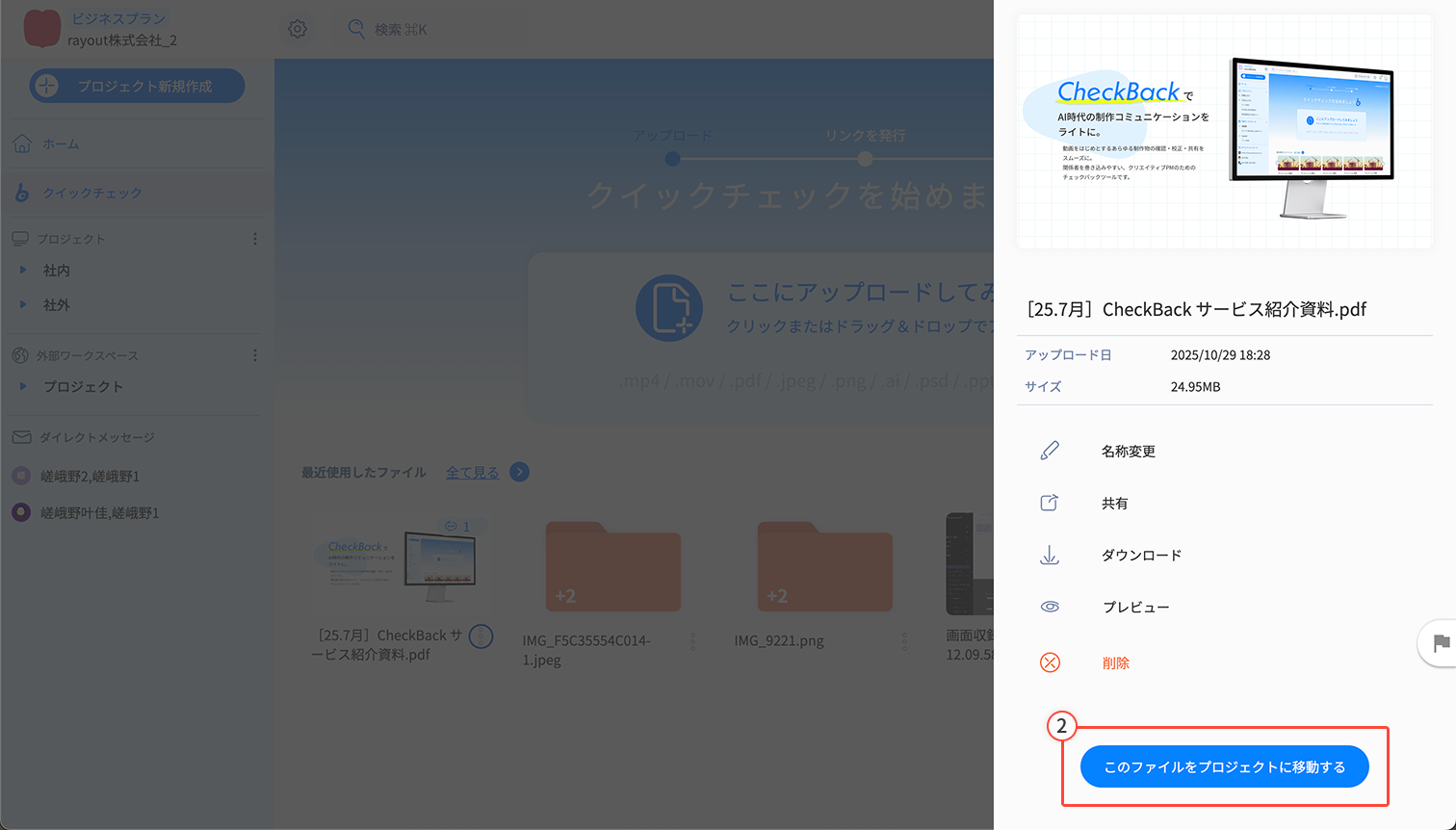
Task: Click the 外部ワークスペース section label
Action: click(88, 355)
